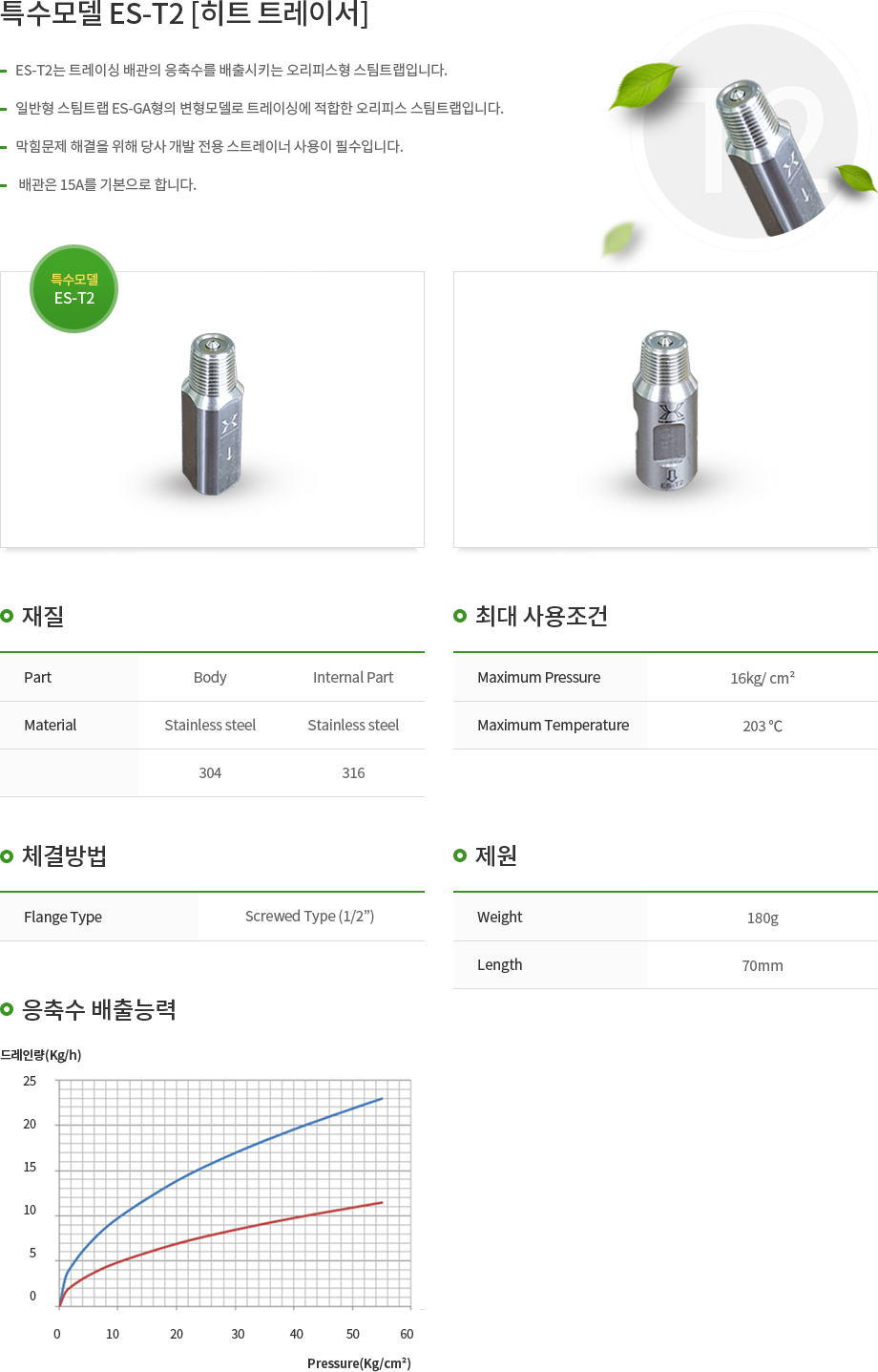Screen dimensions: 878x1372
Task: Click the 특수모델 ES-T2 [히트 트레이서] title
Action: 184,13
